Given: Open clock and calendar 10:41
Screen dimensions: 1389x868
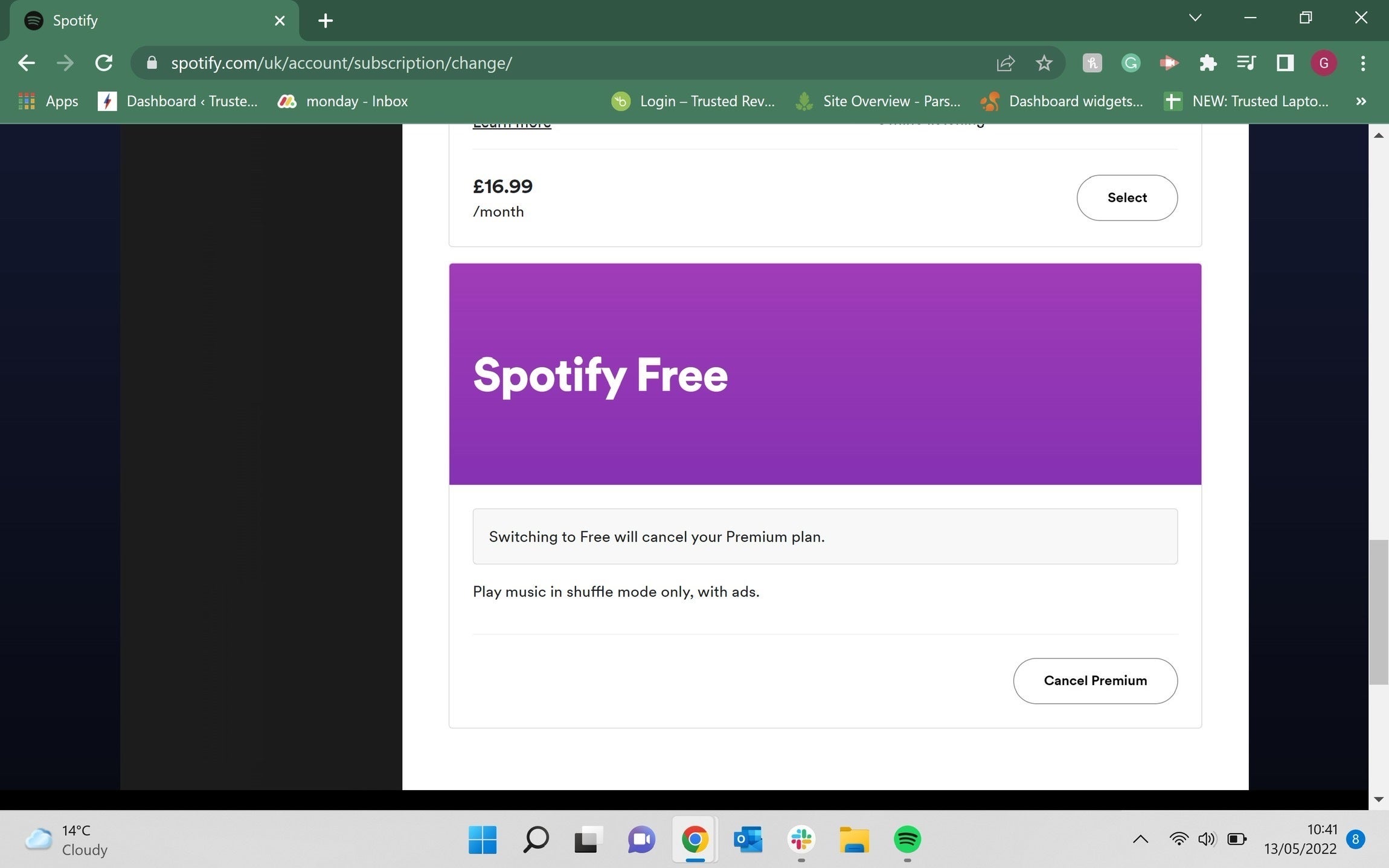Looking at the screenshot, I should pyautogui.click(x=1300, y=839).
